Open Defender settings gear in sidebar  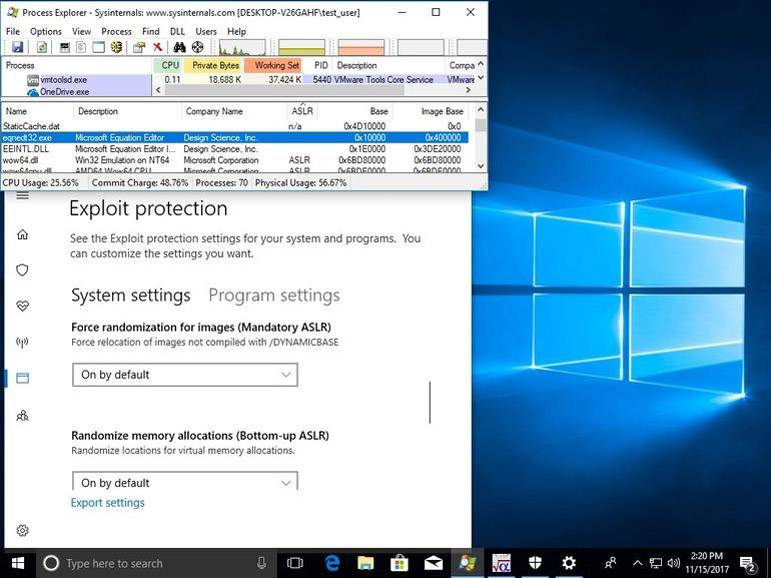click(22, 531)
